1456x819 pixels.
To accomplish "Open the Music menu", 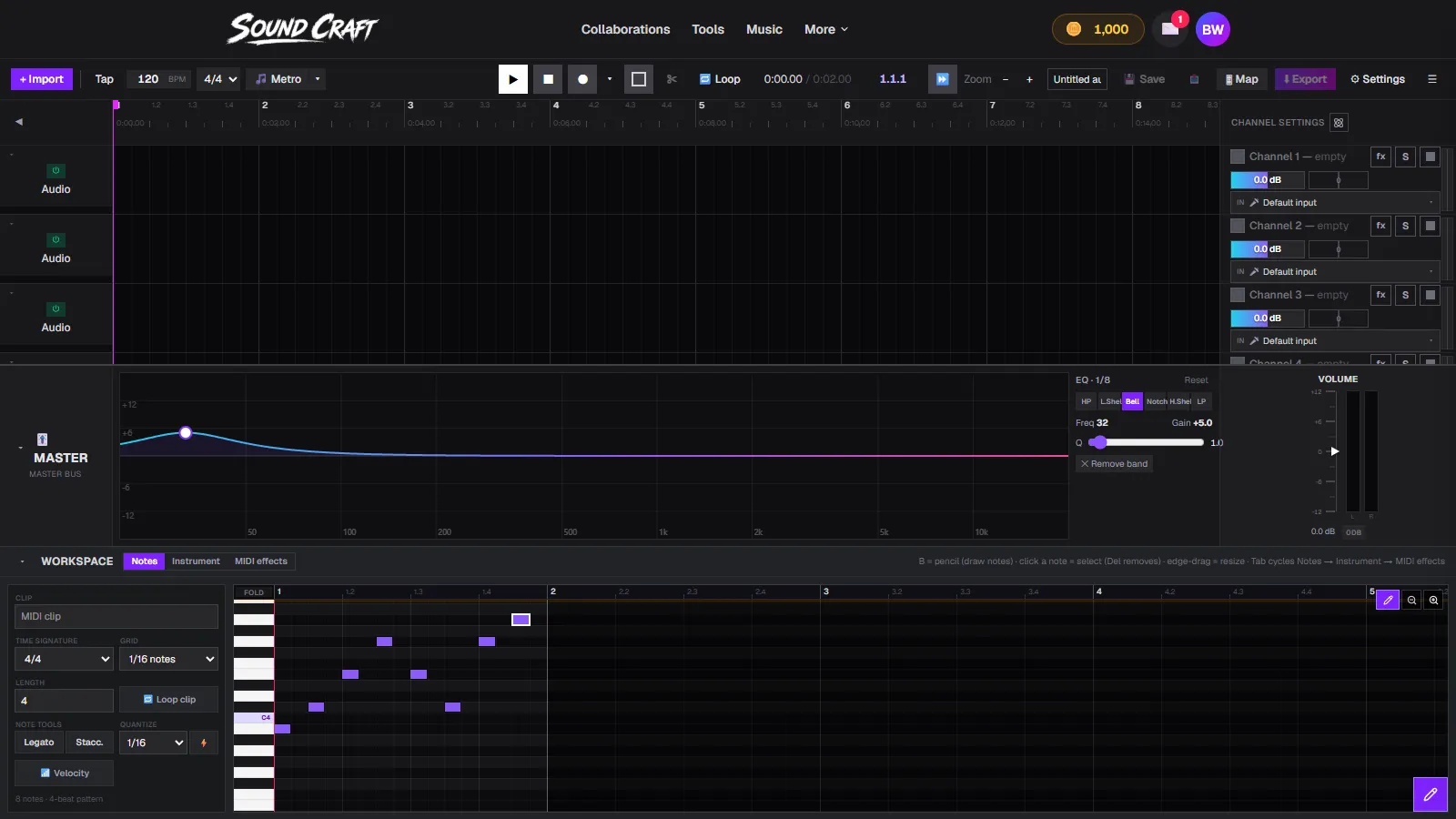I will coord(764,29).
